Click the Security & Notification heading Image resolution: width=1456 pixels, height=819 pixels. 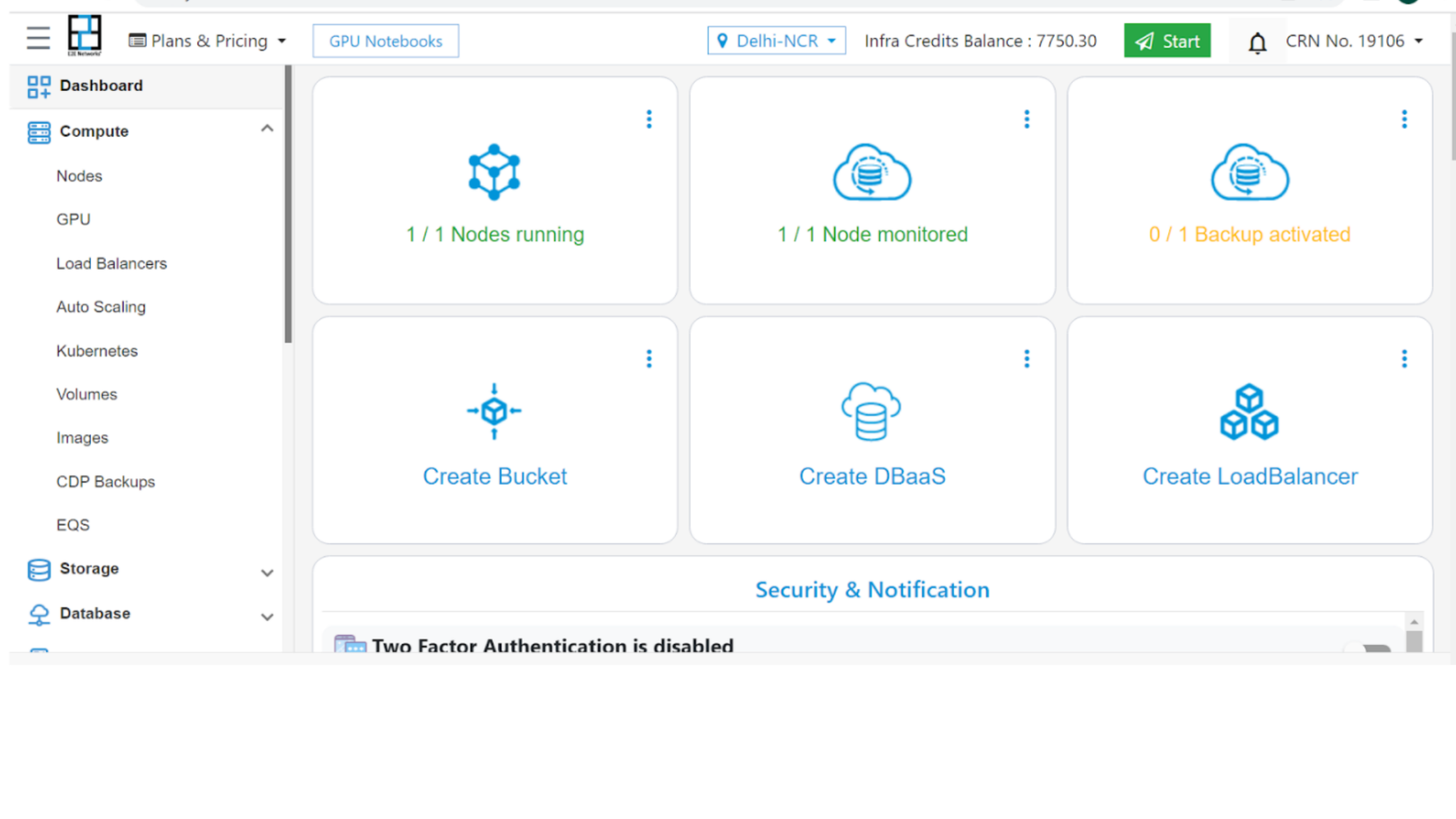click(872, 590)
